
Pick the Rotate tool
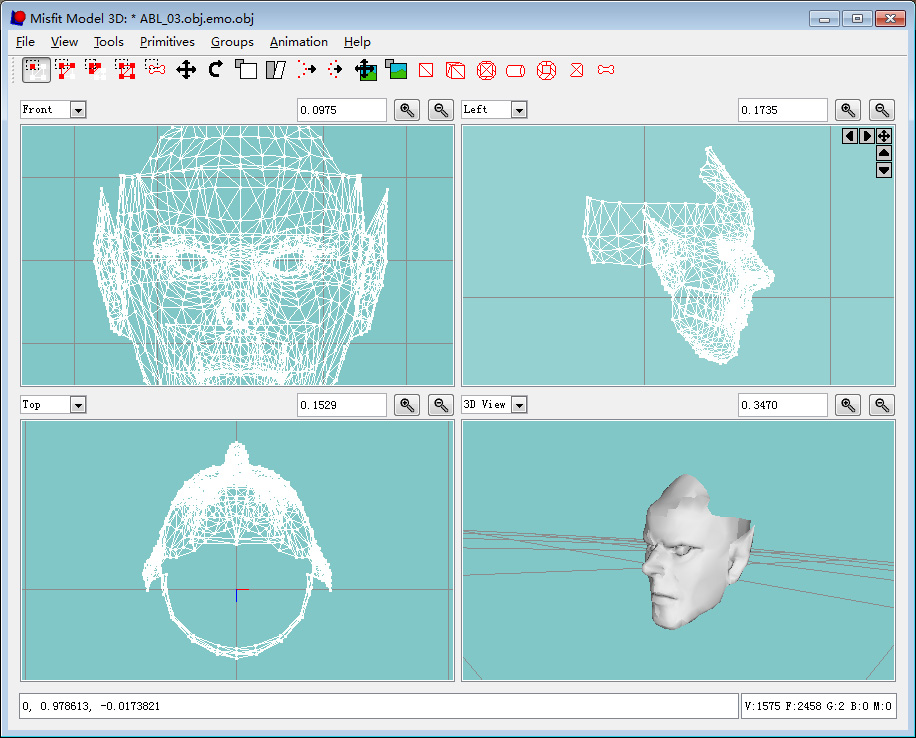(216, 69)
